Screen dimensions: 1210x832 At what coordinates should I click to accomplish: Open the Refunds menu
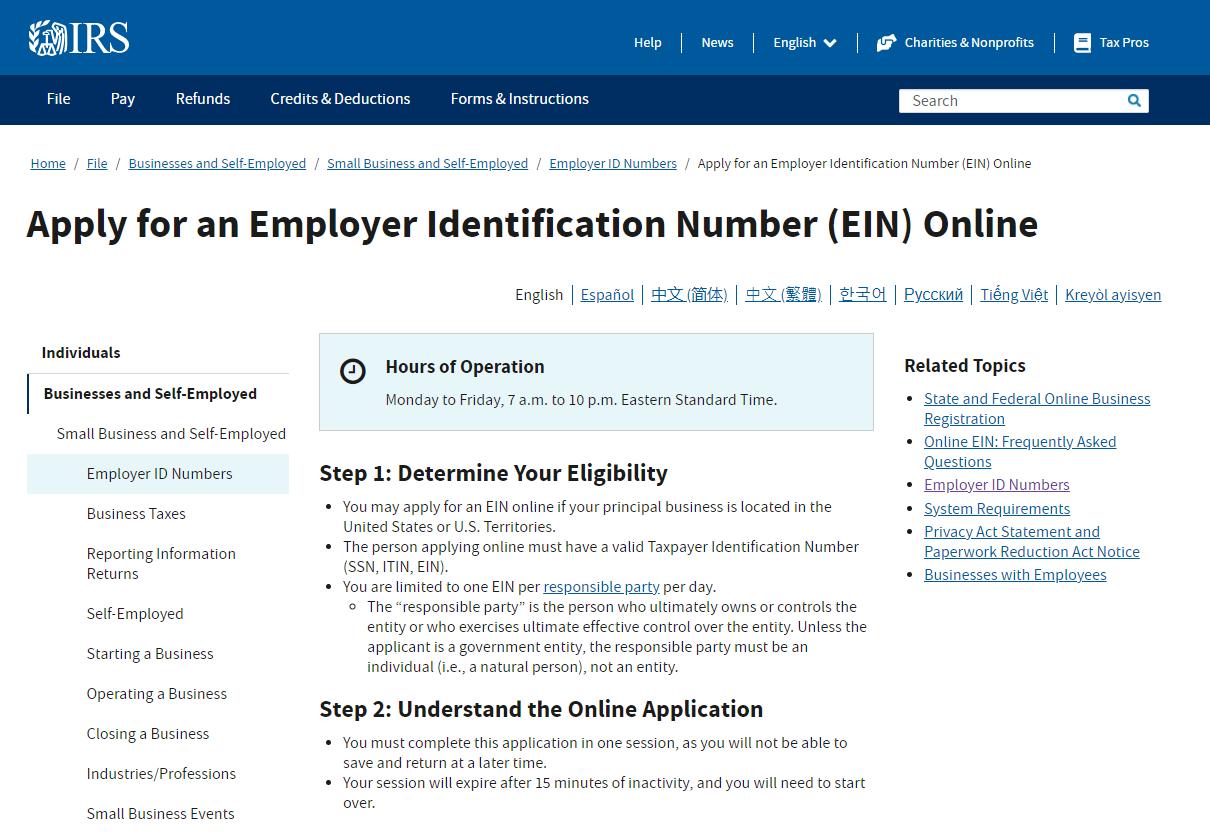click(203, 99)
